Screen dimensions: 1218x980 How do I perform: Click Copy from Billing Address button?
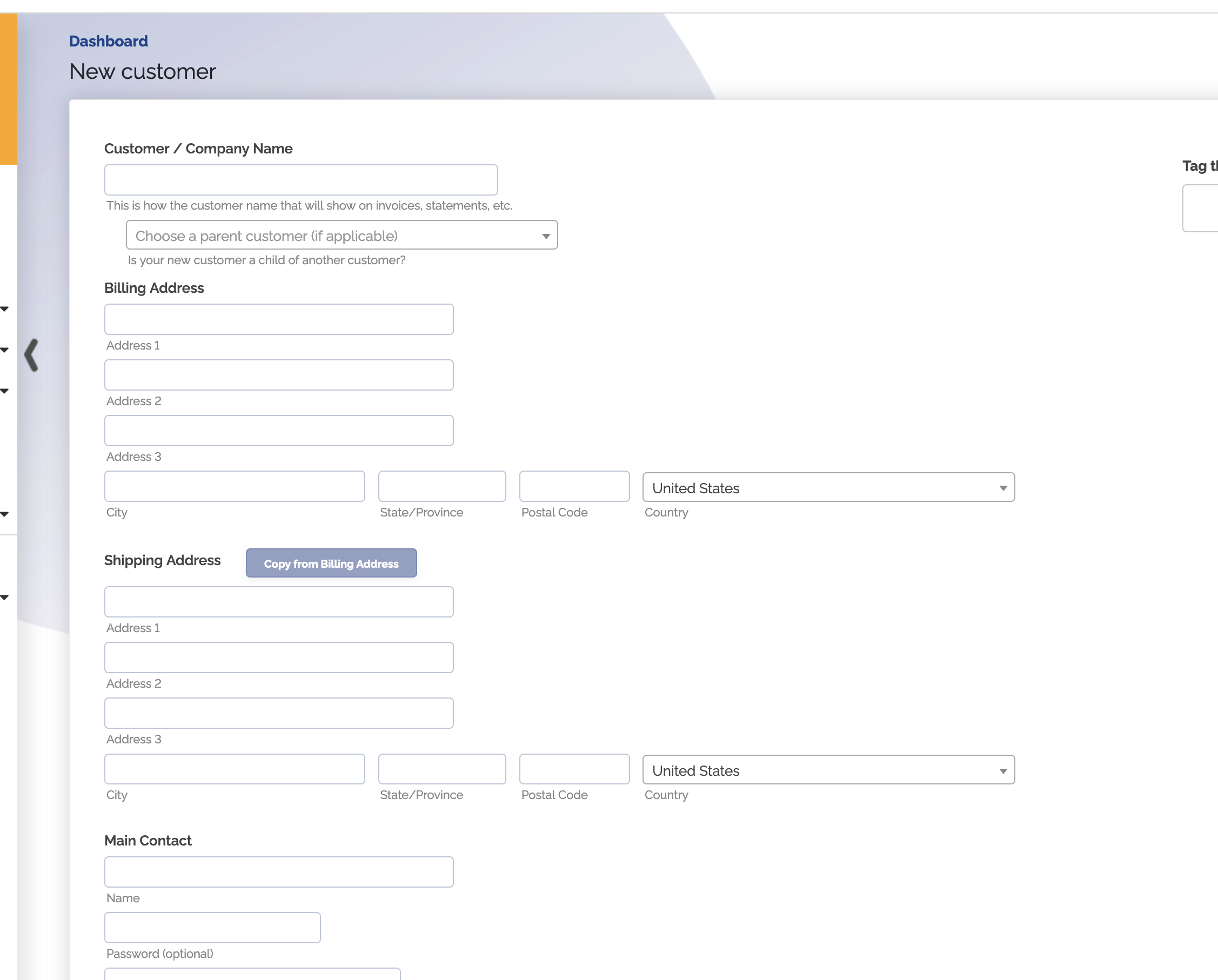click(331, 563)
